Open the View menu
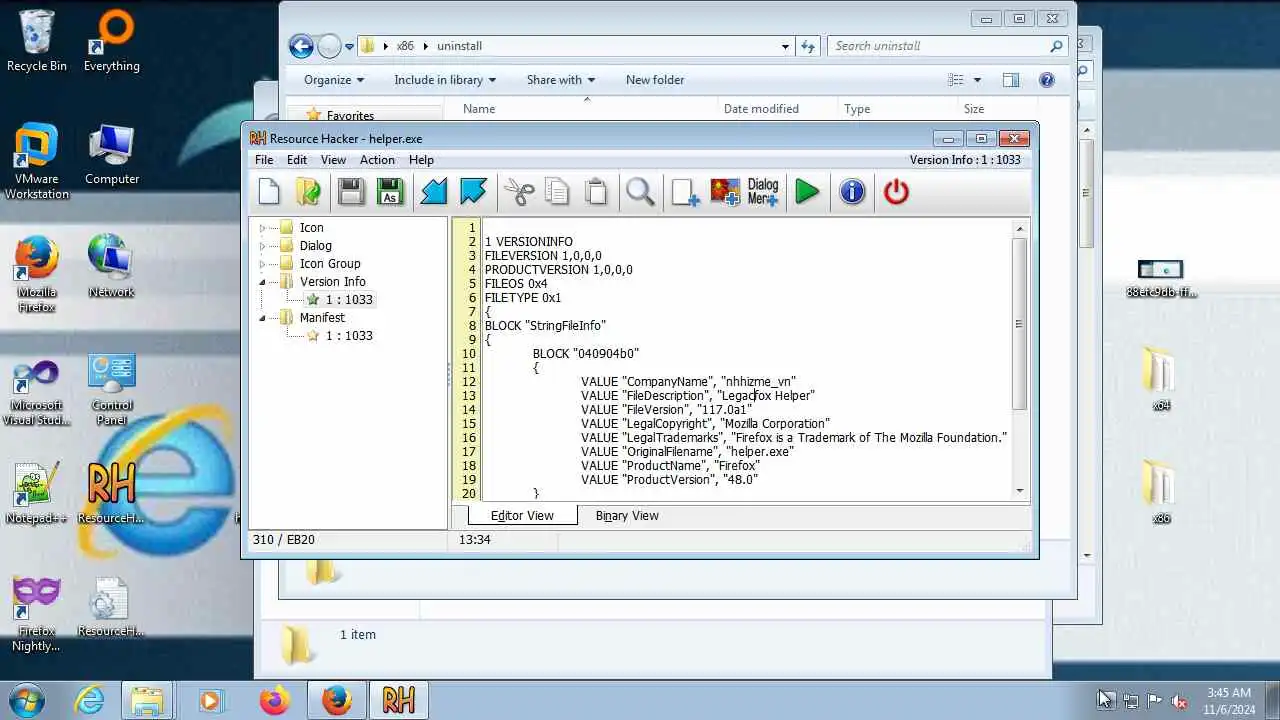The width and height of the screenshot is (1280, 720). coord(333,160)
